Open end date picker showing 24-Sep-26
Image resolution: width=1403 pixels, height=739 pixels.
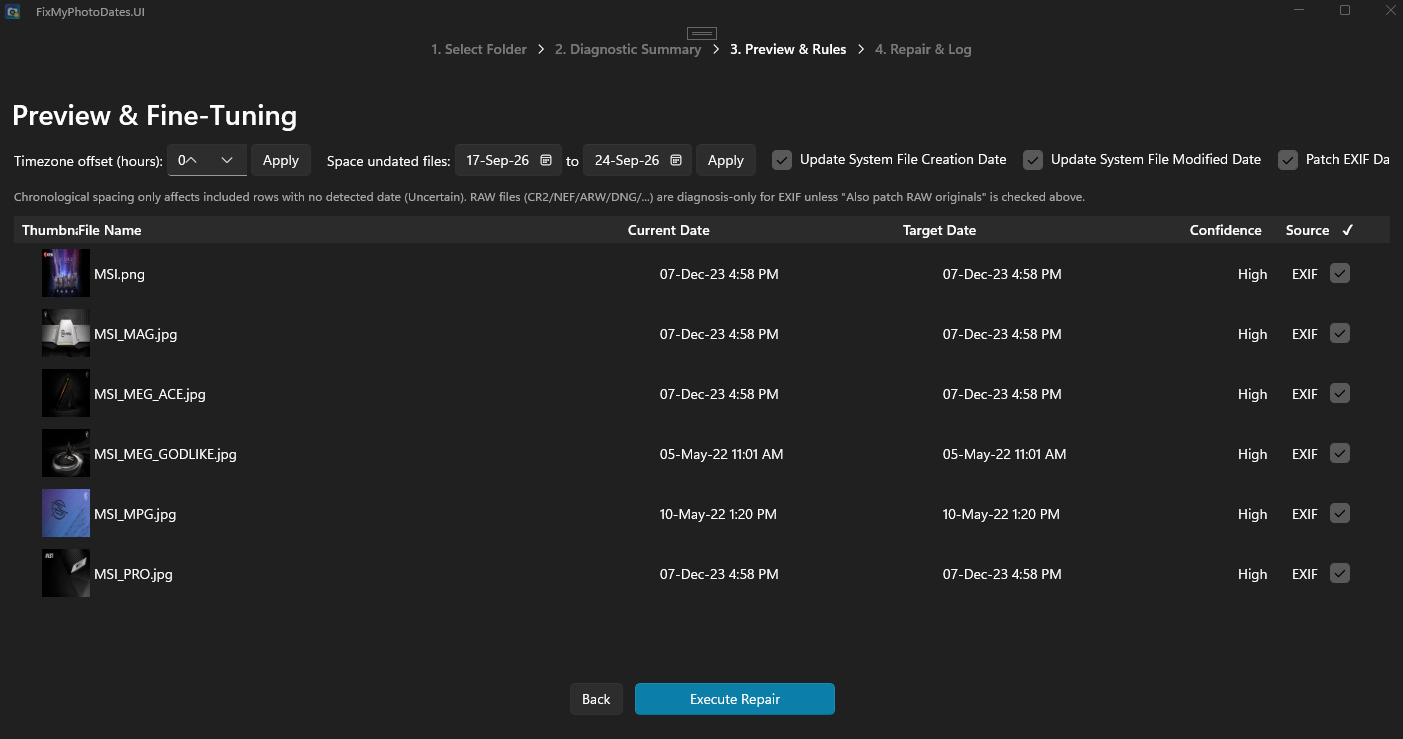click(x=637, y=160)
